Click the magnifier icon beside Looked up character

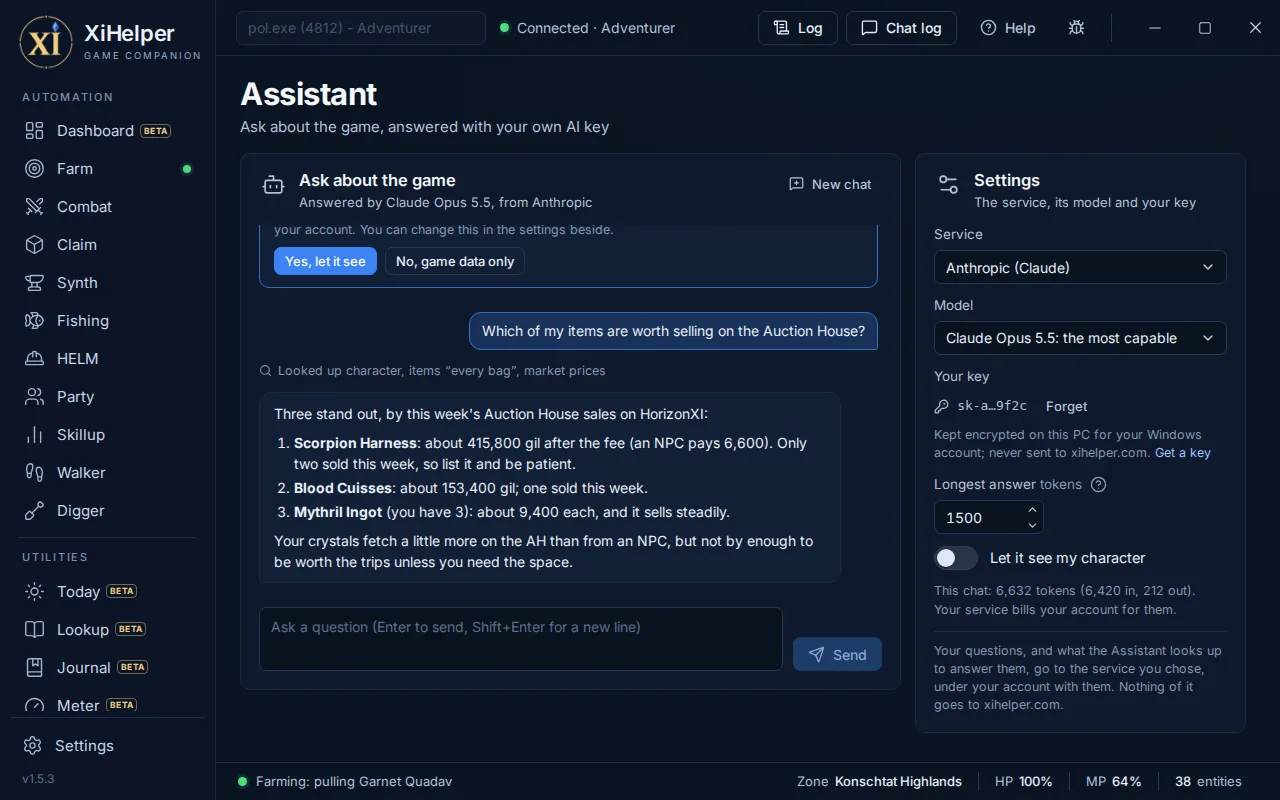click(265, 371)
